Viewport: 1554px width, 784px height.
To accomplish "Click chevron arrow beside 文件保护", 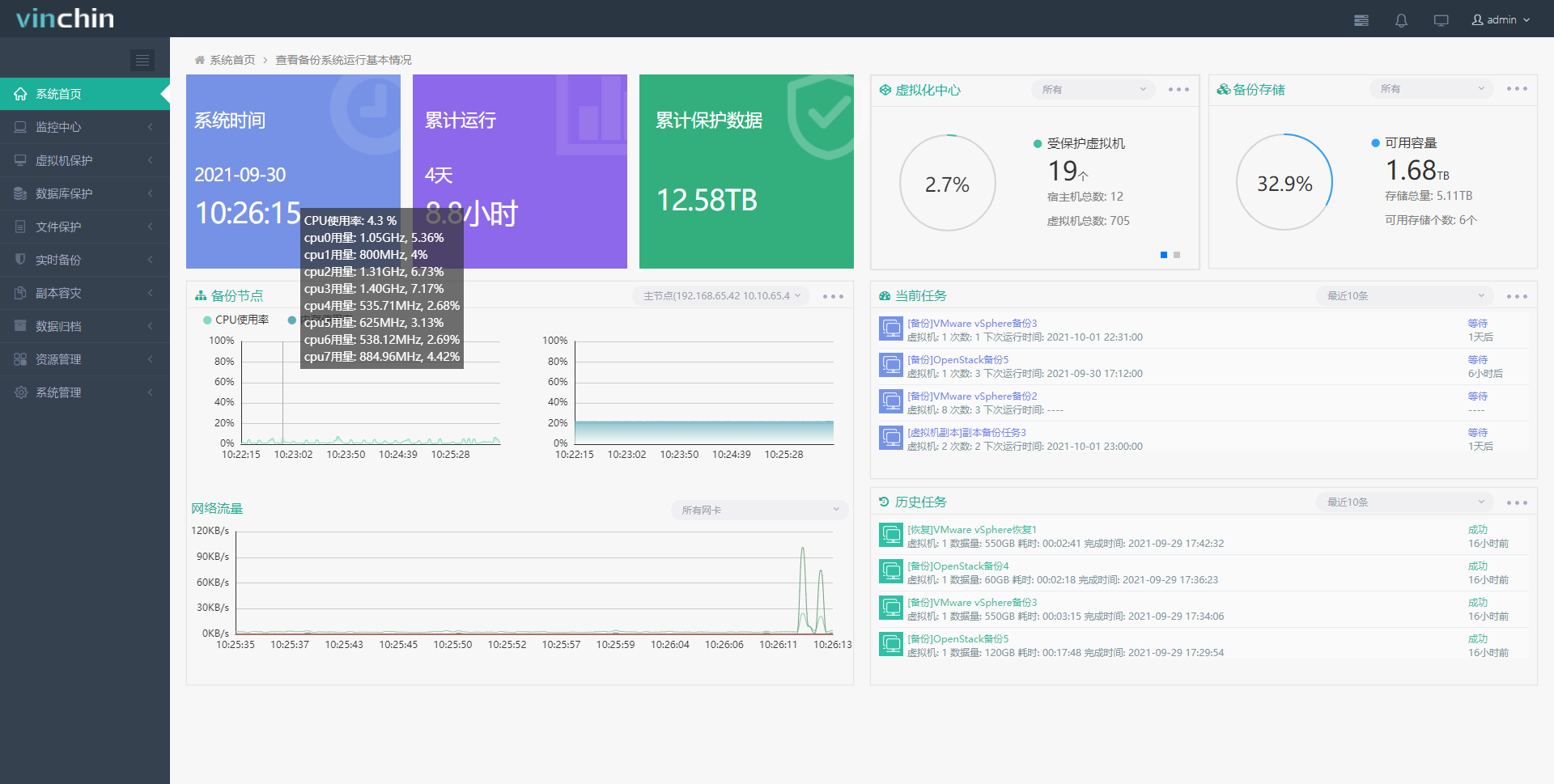I will tap(151, 227).
